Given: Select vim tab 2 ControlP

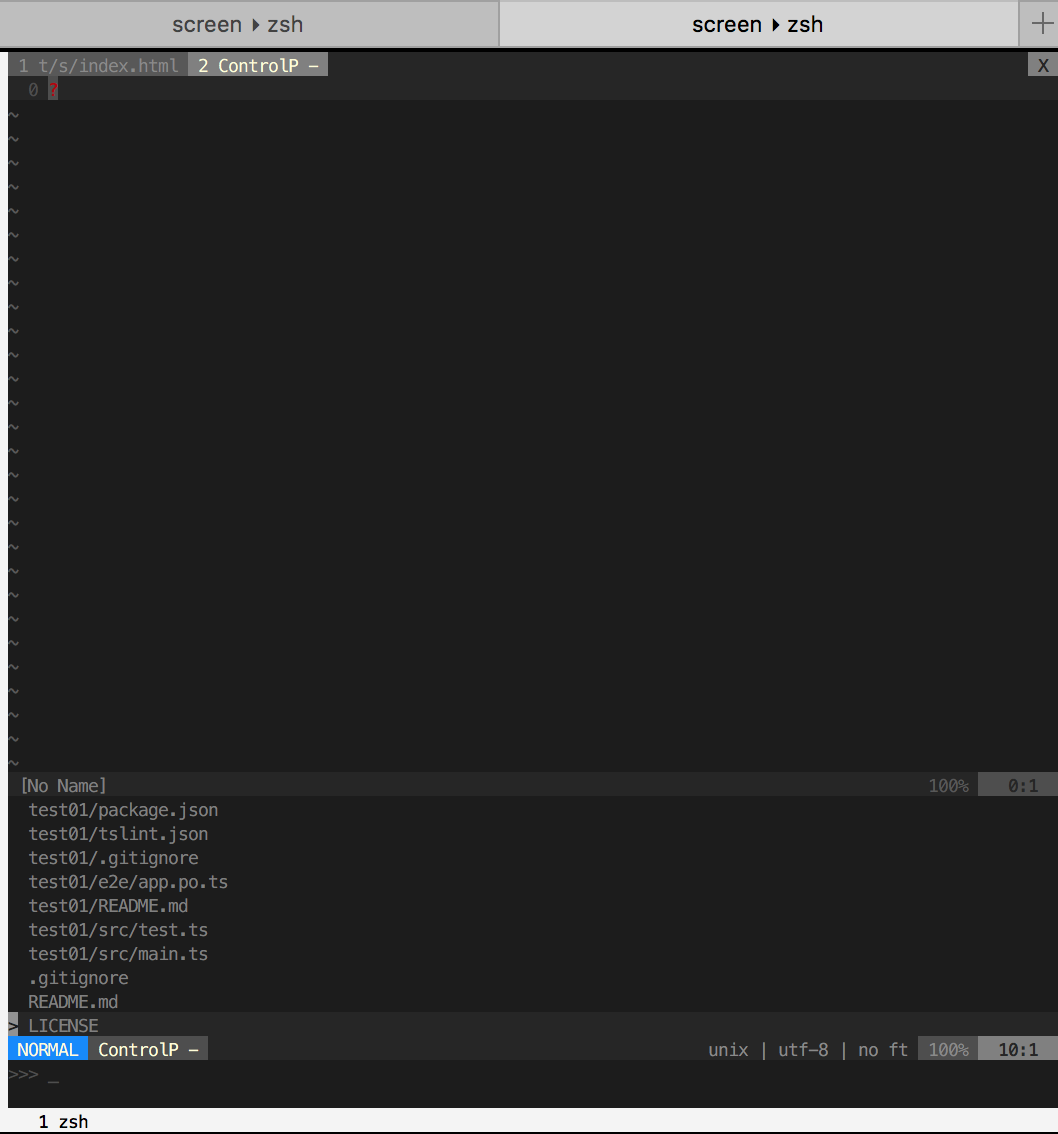Looking at the screenshot, I should click(258, 65).
